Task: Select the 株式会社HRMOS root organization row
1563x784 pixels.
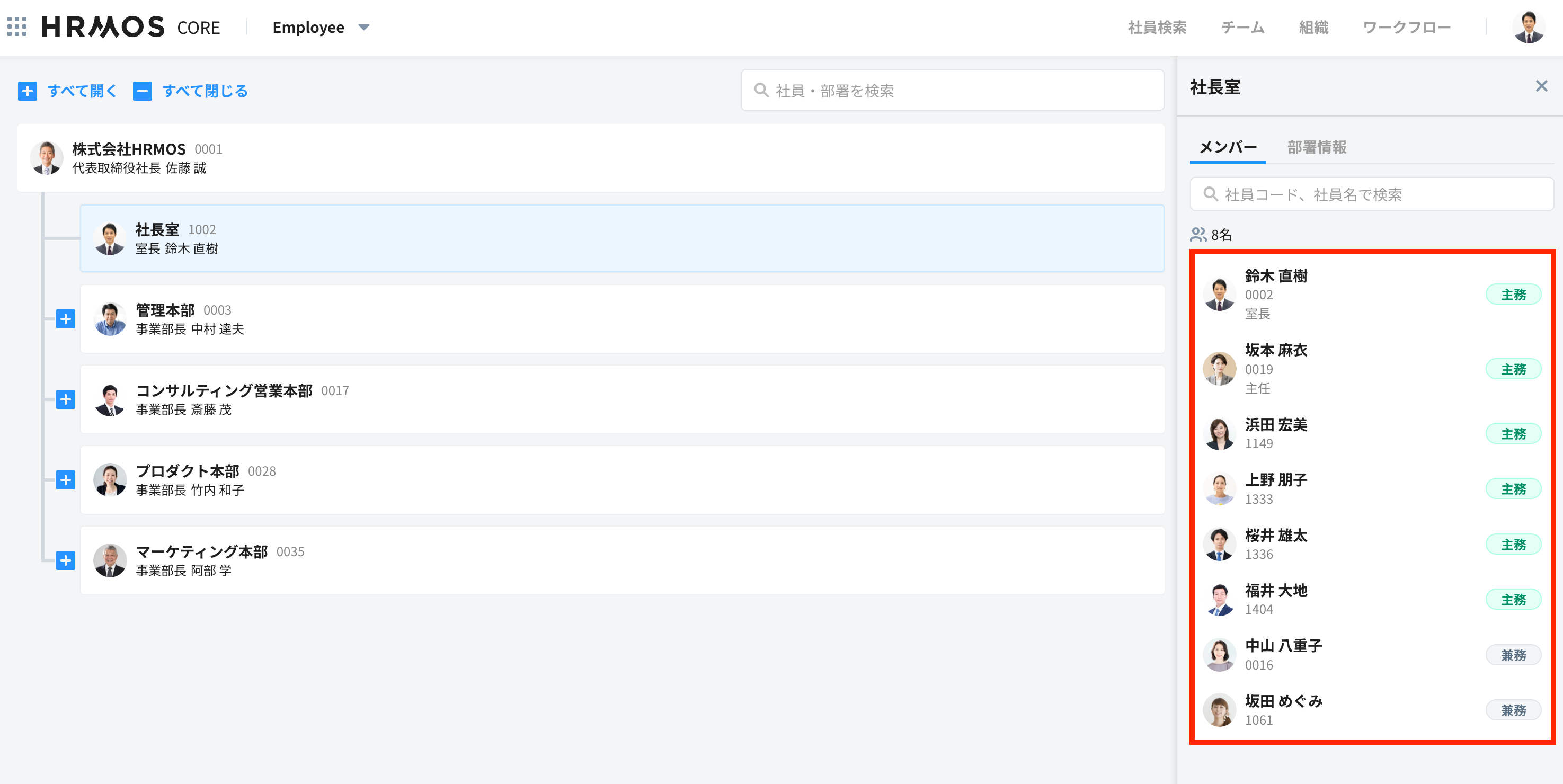Action: [x=590, y=158]
